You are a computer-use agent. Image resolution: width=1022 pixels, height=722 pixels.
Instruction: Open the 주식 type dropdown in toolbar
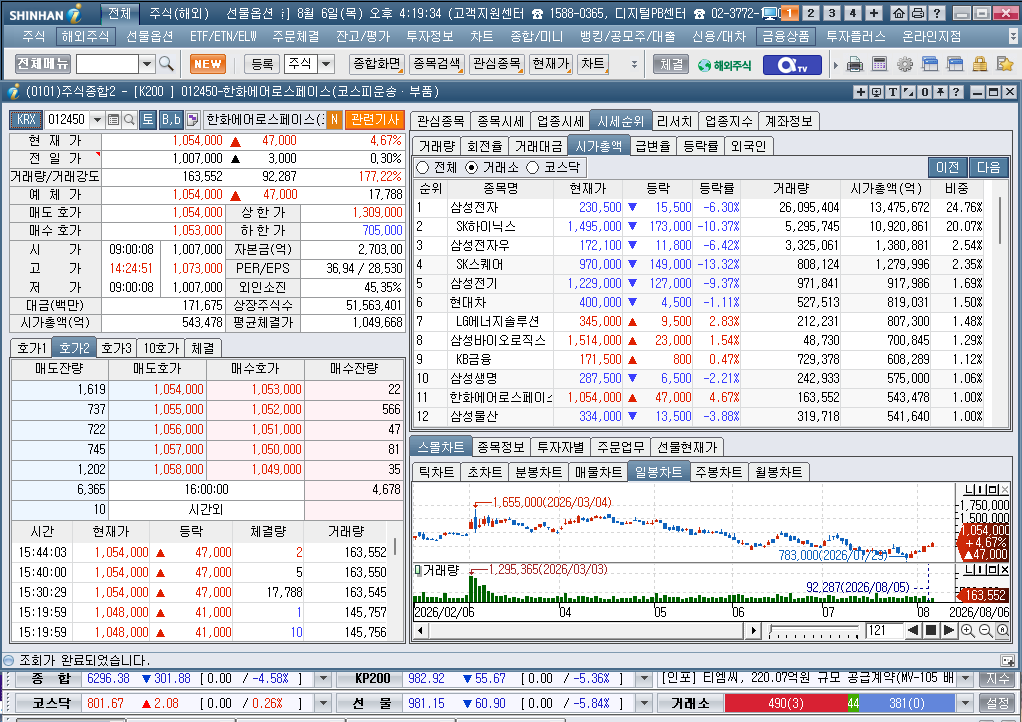tap(326, 64)
